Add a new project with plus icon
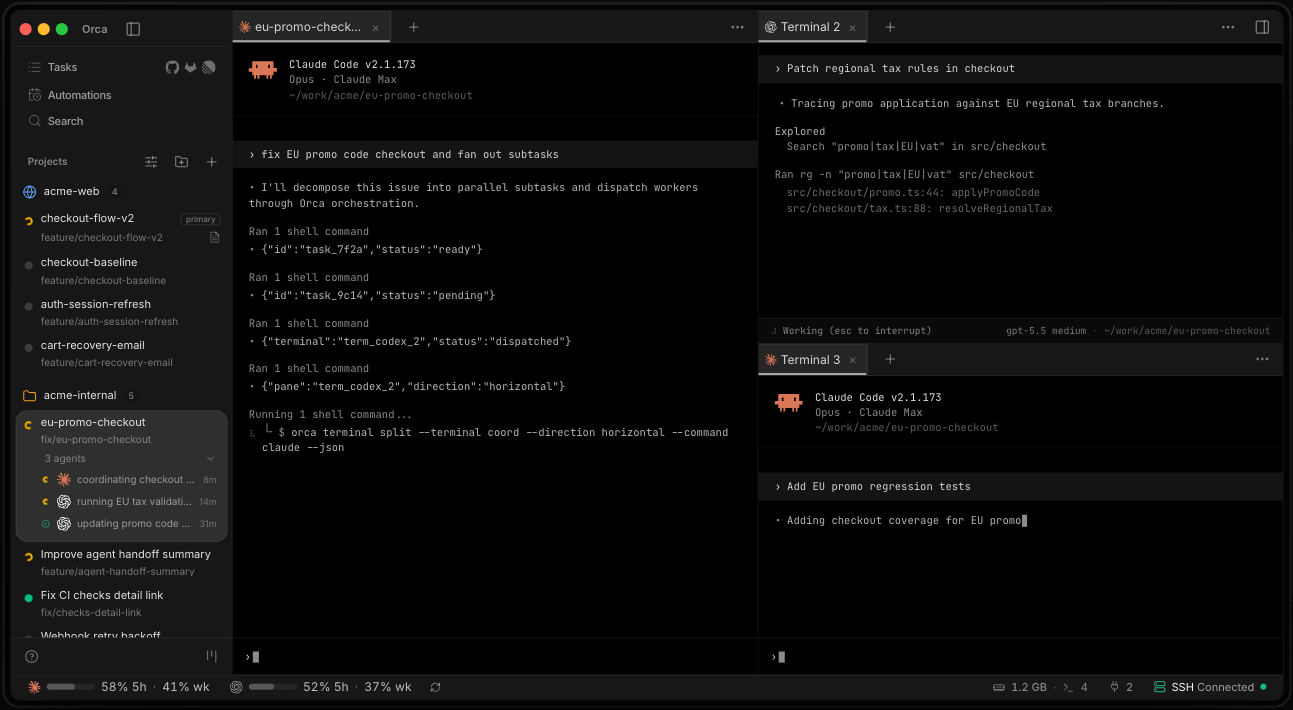 click(x=211, y=161)
